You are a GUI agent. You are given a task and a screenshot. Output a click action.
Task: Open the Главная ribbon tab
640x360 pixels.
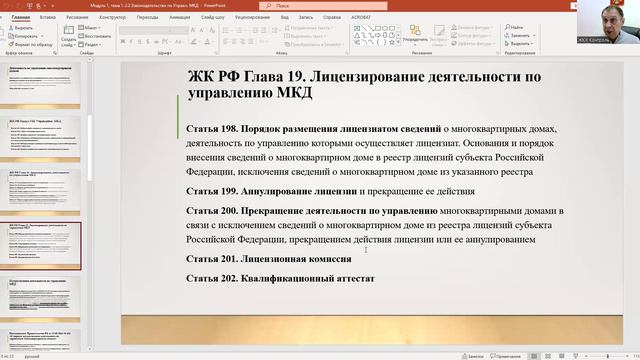pos(20,18)
